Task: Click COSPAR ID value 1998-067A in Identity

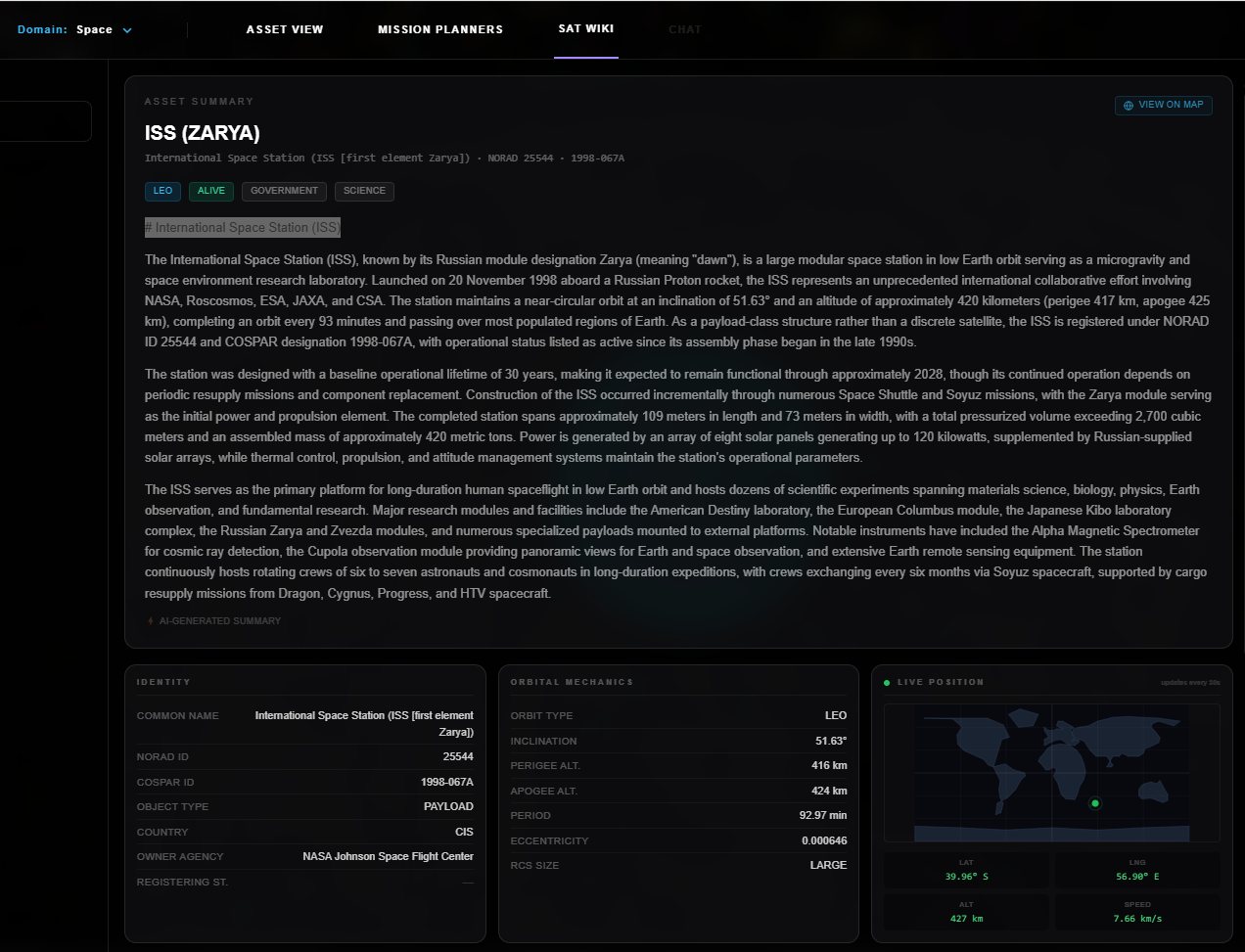Action: click(447, 782)
